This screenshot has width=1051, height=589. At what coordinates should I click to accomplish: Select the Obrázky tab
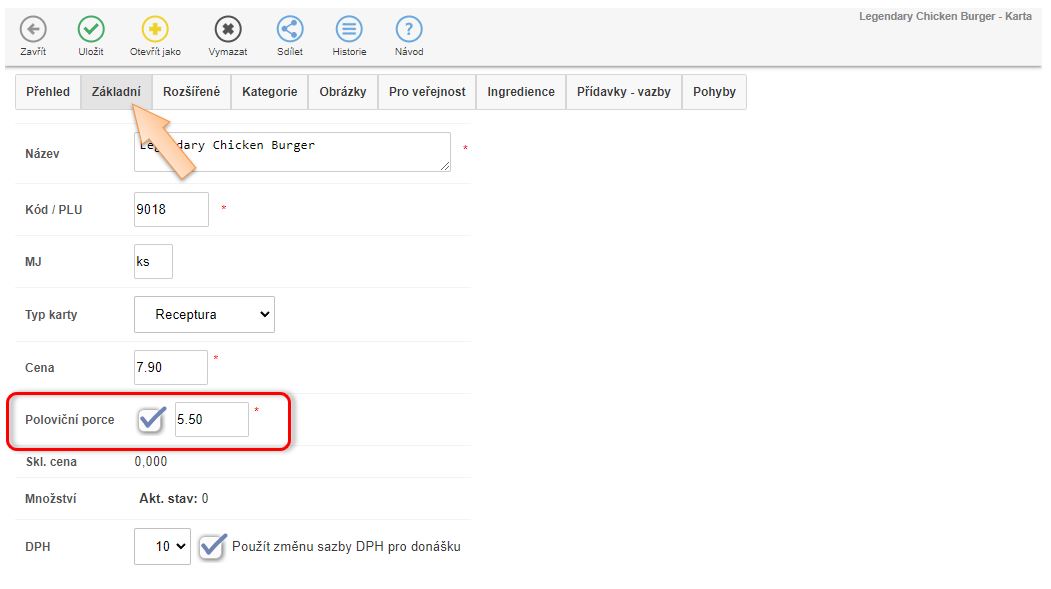[x=343, y=92]
